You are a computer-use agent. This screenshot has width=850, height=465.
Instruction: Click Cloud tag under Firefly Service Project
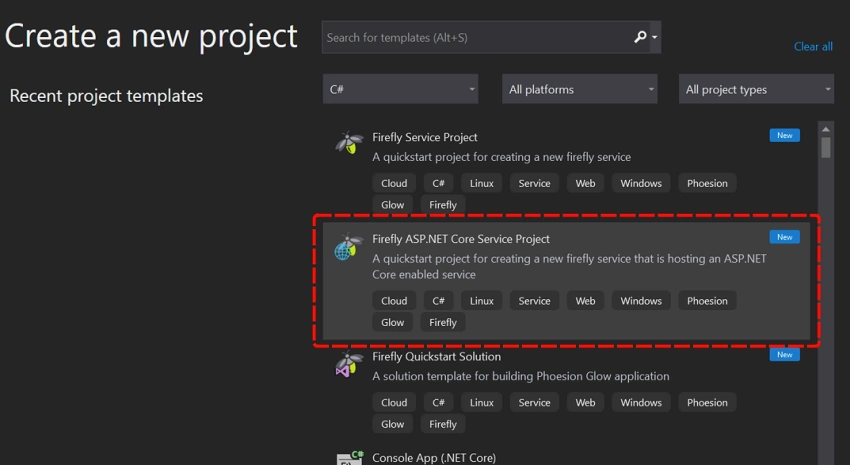point(394,183)
